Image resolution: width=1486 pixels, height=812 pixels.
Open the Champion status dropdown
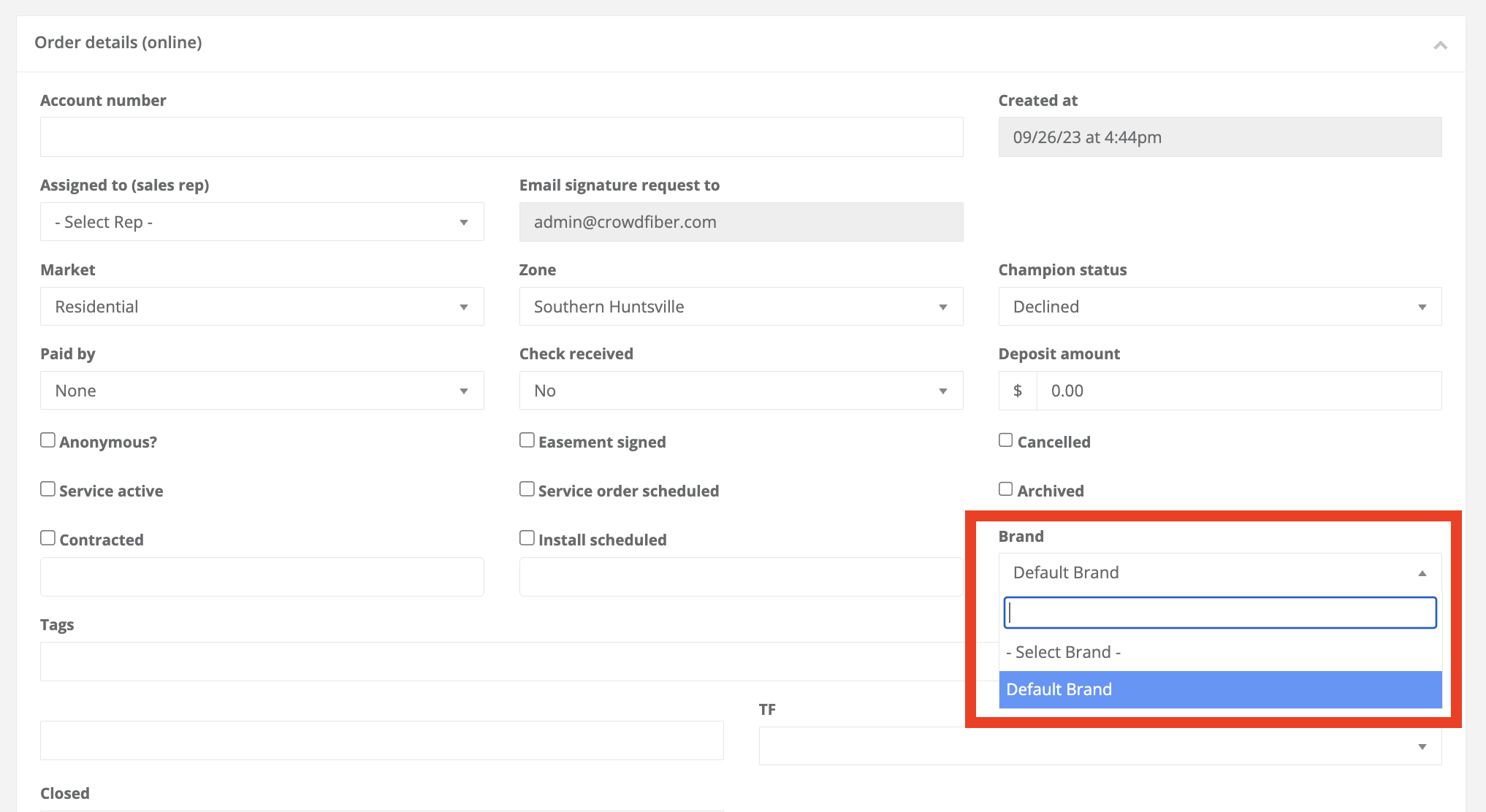pyautogui.click(x=1219, y=307)
